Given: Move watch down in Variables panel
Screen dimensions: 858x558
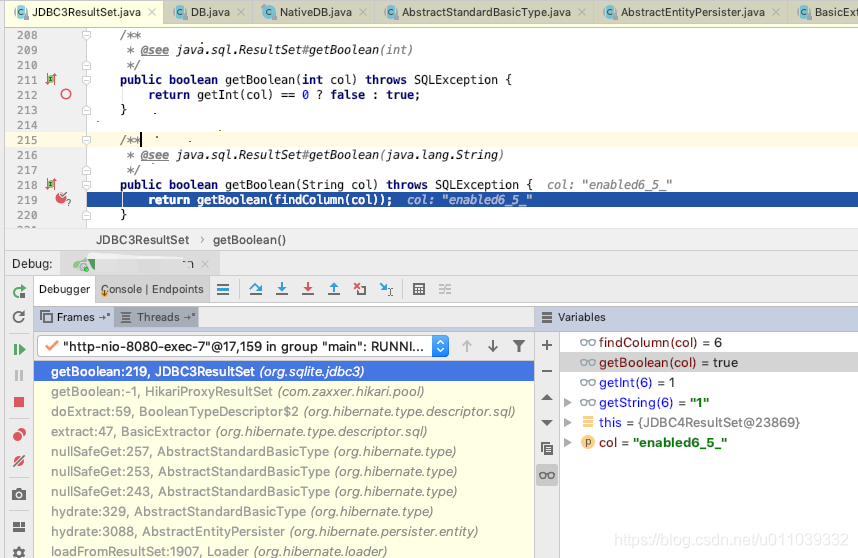Looking at the screenshot, I should click(547, 422).
